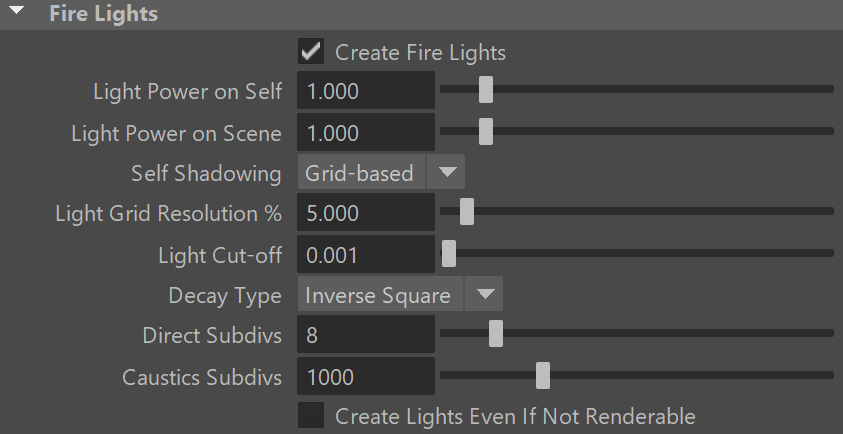The width and height of the screenshot is (843, 434).
Task: Click Light Grid Resolution slider handle
Action: click(x=466, y=212)
